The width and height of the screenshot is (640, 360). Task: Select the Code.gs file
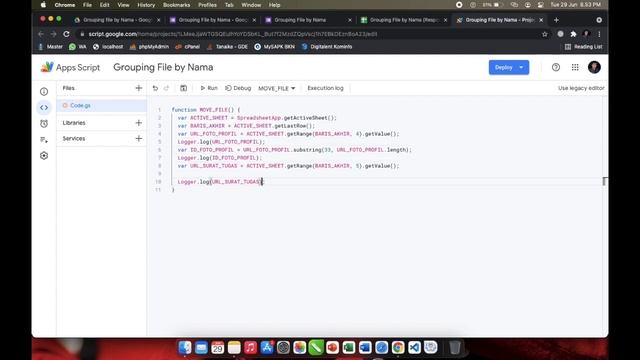pyautogui.click(x=102, y=105)
